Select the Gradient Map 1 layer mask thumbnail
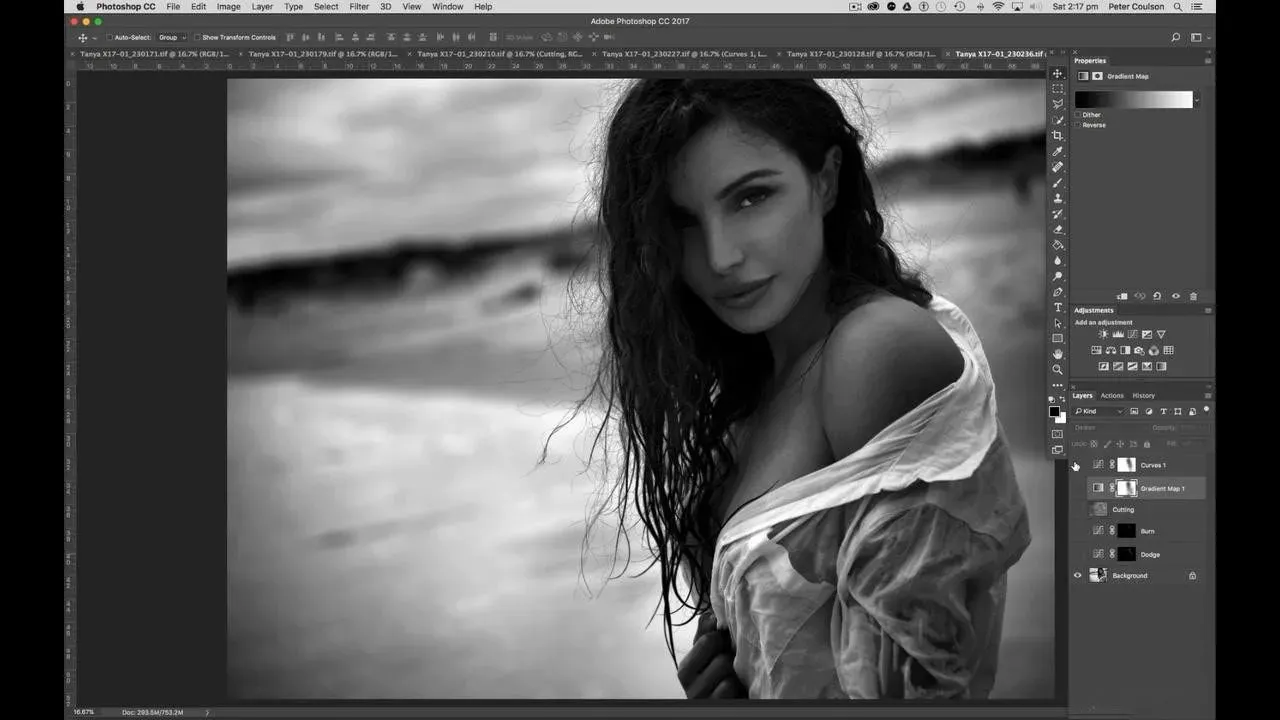Screen dimensions: 1280x720 [x=1126, y=488]
